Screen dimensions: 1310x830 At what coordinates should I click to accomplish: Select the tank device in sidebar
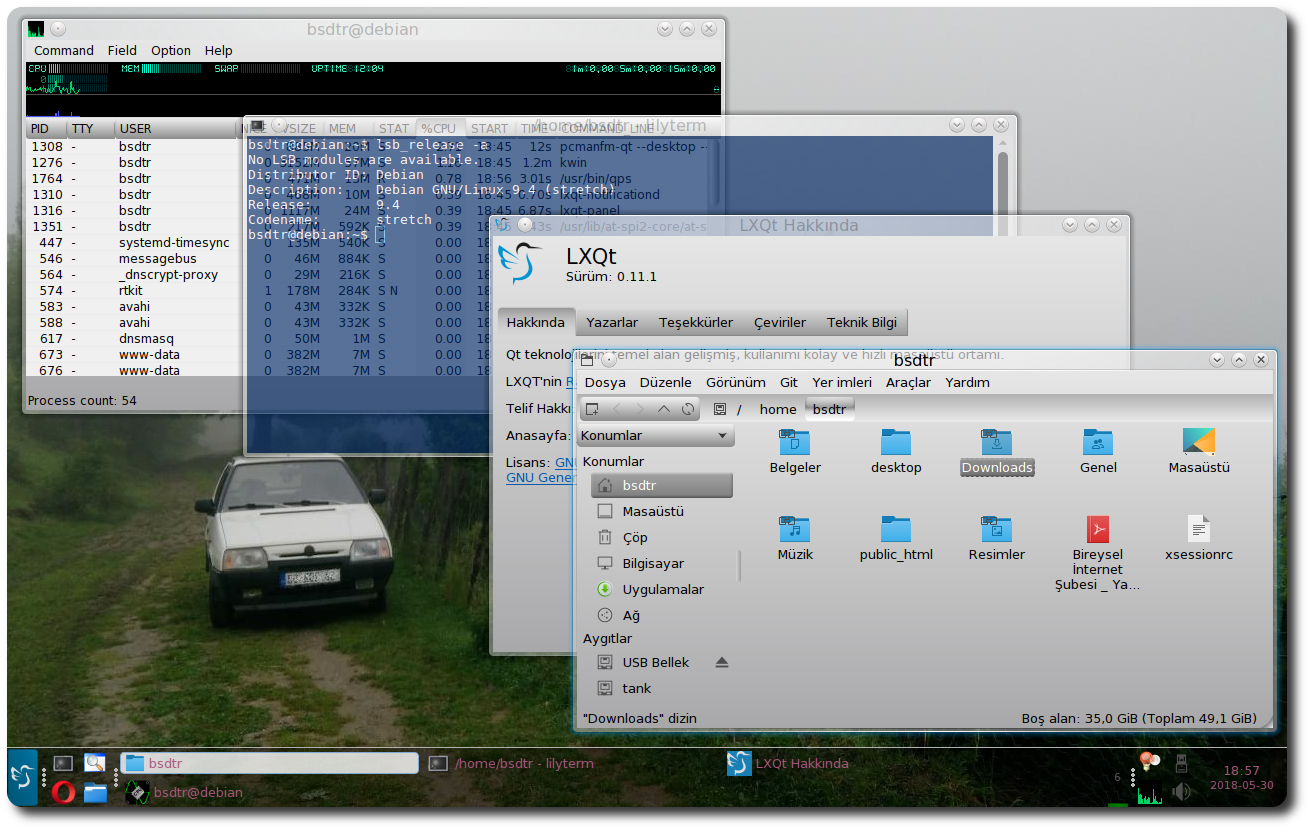coord(661,688)
